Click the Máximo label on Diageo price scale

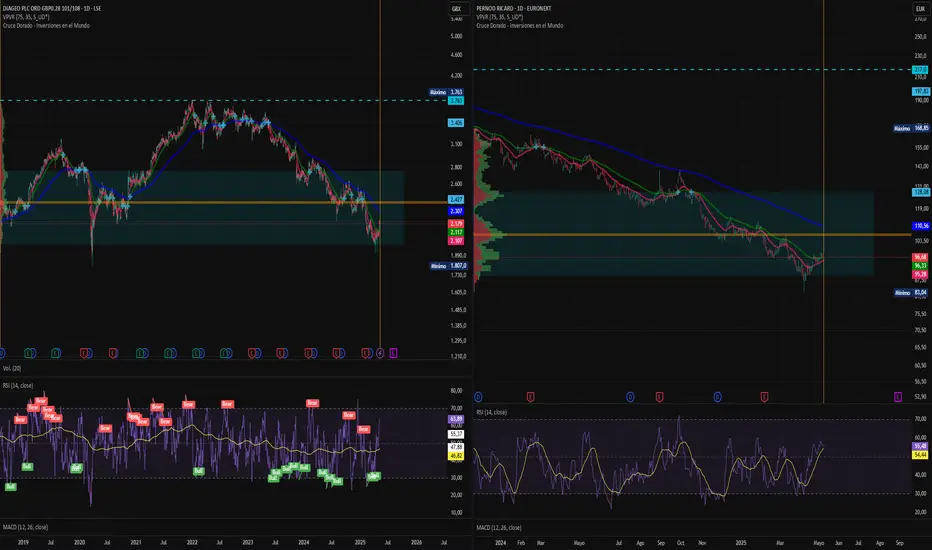click(x=437, y=92)
